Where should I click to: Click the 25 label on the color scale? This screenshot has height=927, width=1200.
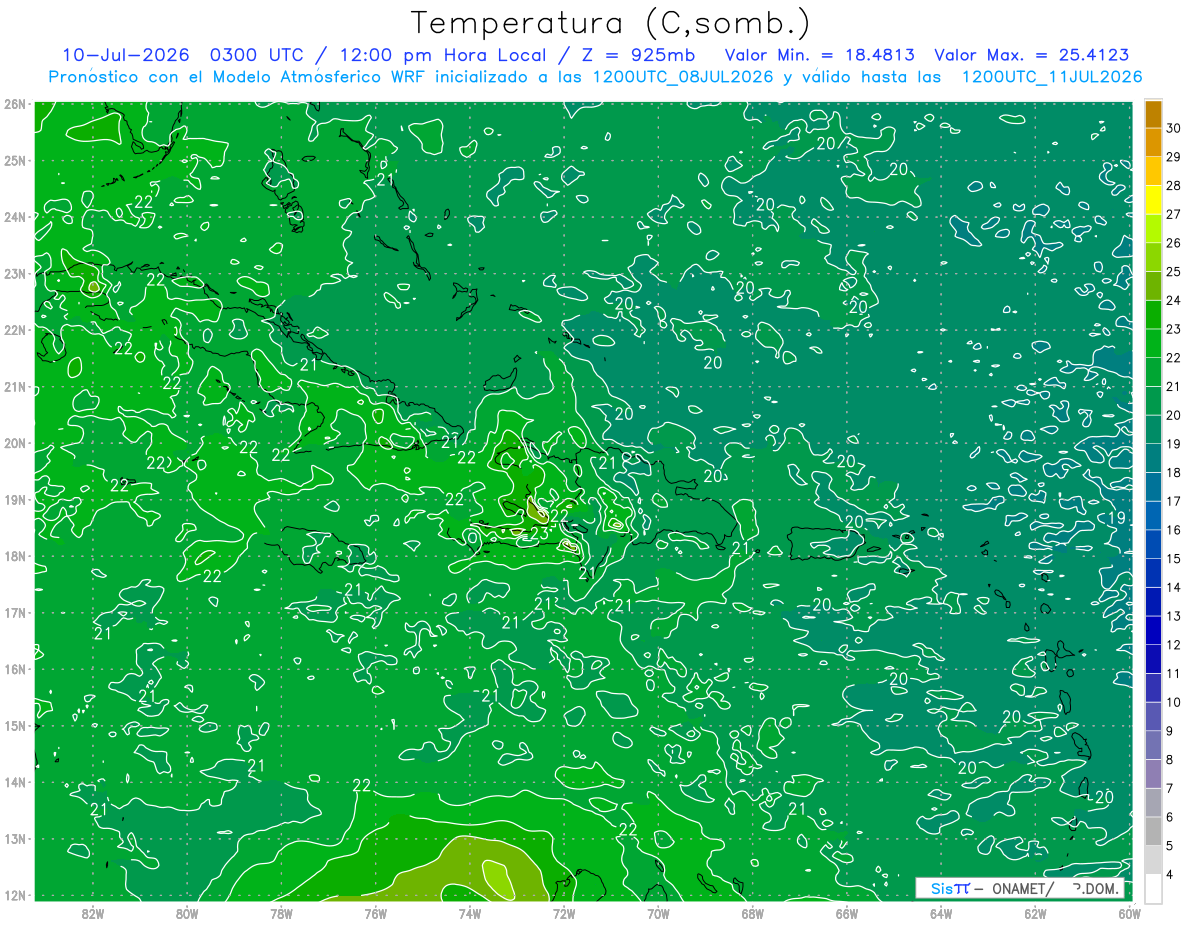[1173, 271]
